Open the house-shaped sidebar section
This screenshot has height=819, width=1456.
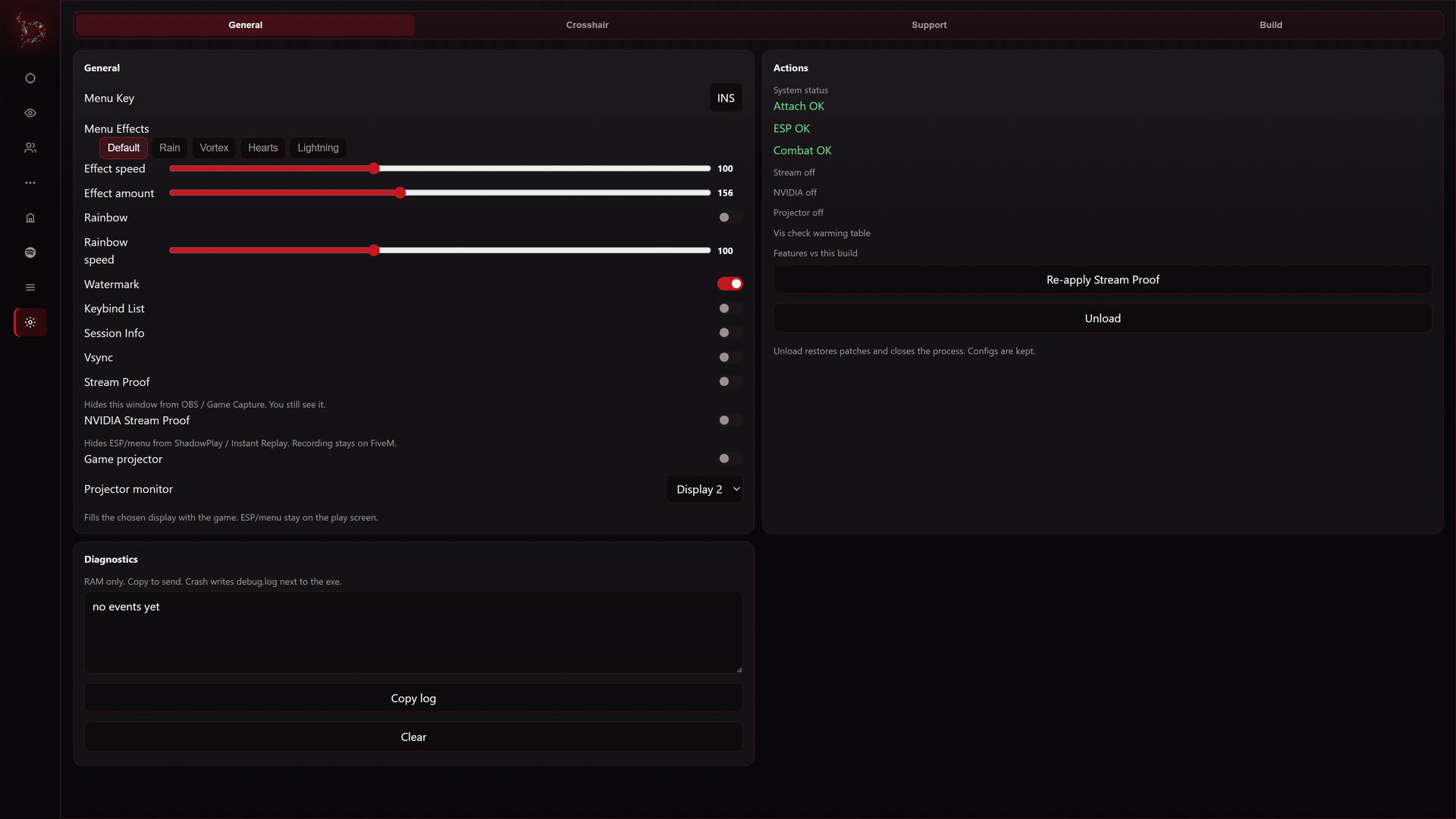point(30,218)
